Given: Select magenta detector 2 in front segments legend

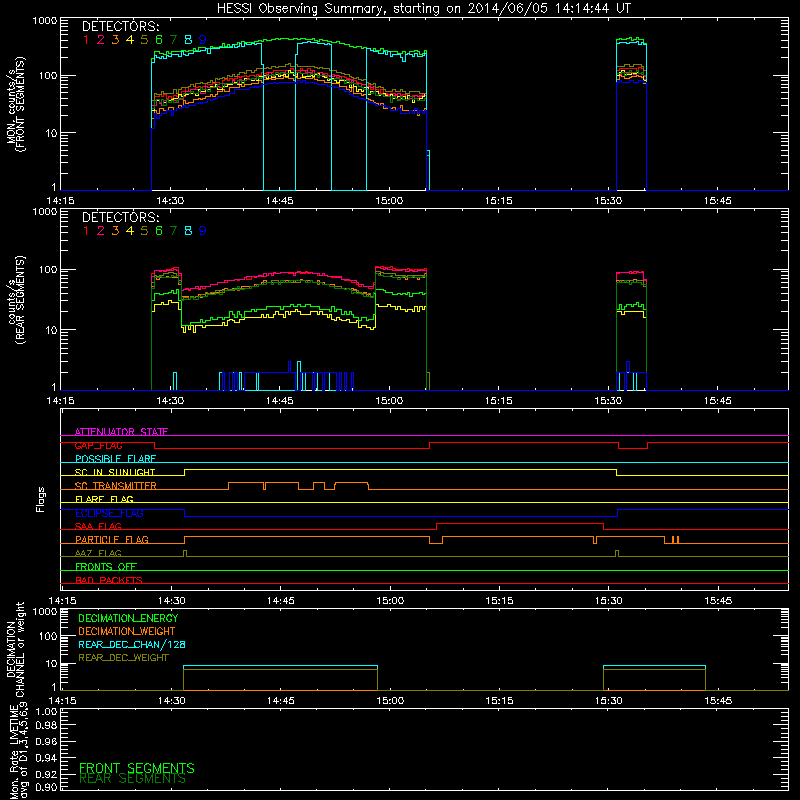Looking at the screenshot, I should [x=101, y=40].
